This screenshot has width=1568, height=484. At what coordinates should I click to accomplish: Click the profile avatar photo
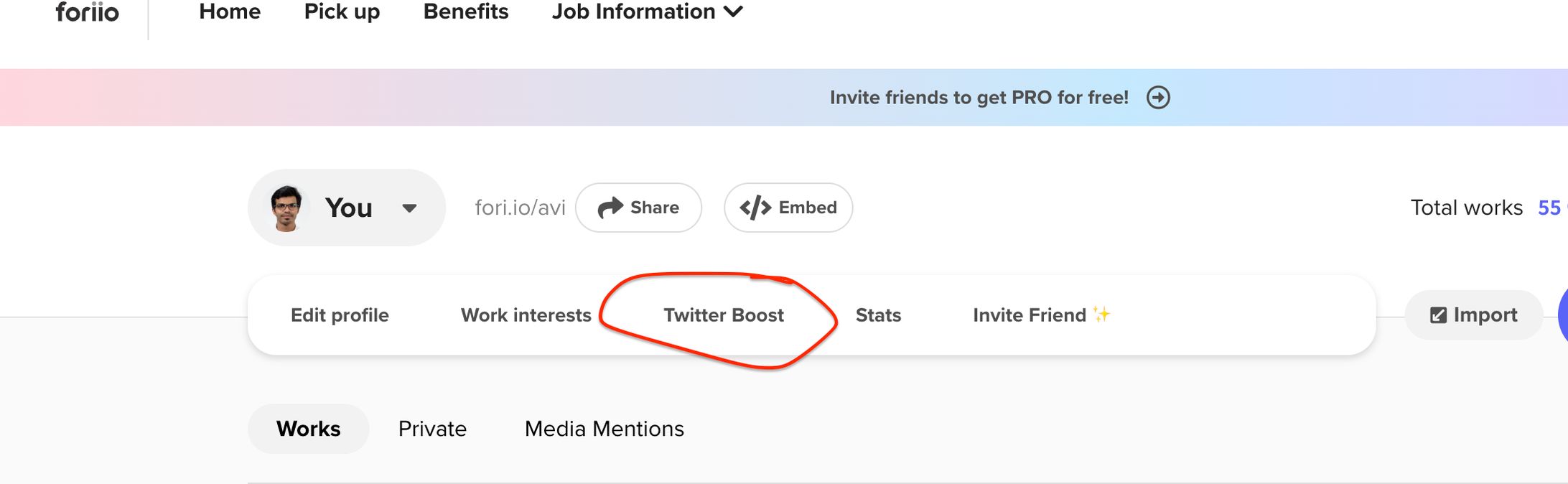click(286, 208)
